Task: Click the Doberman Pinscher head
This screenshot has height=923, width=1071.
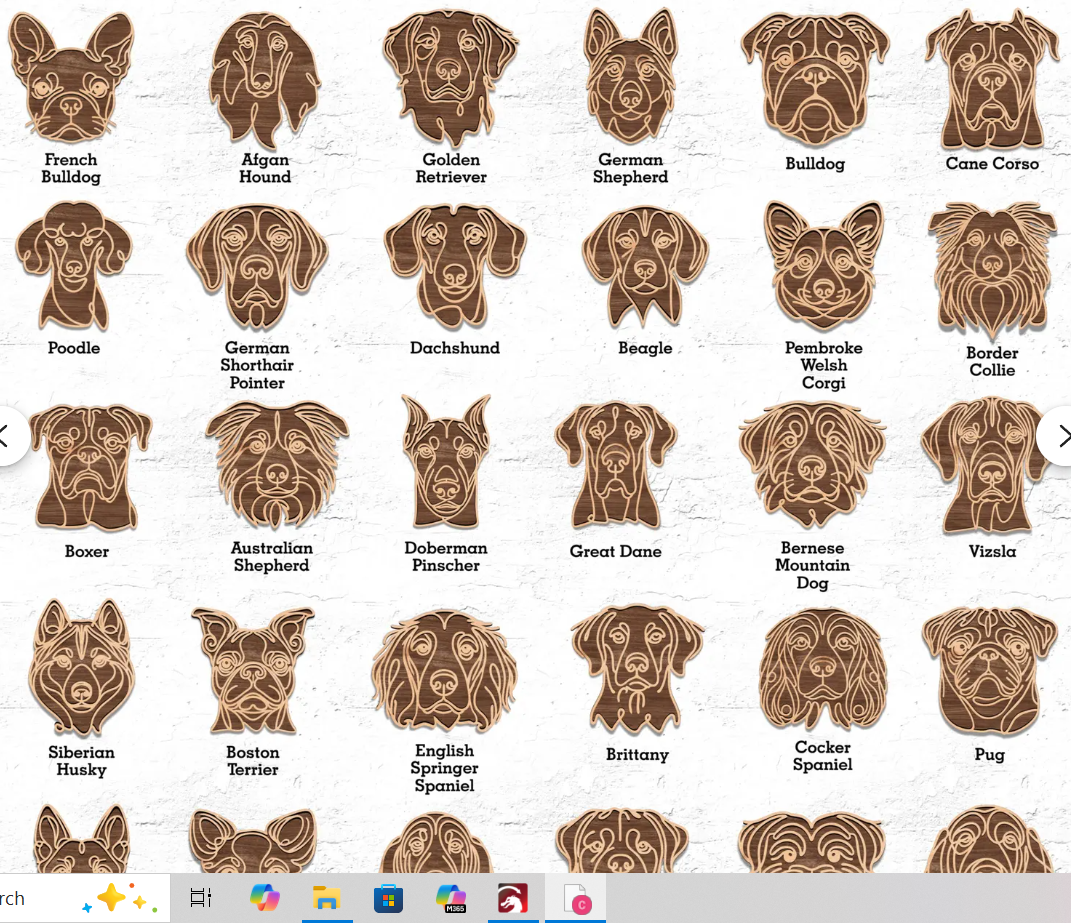Action: tap(446, 464)
